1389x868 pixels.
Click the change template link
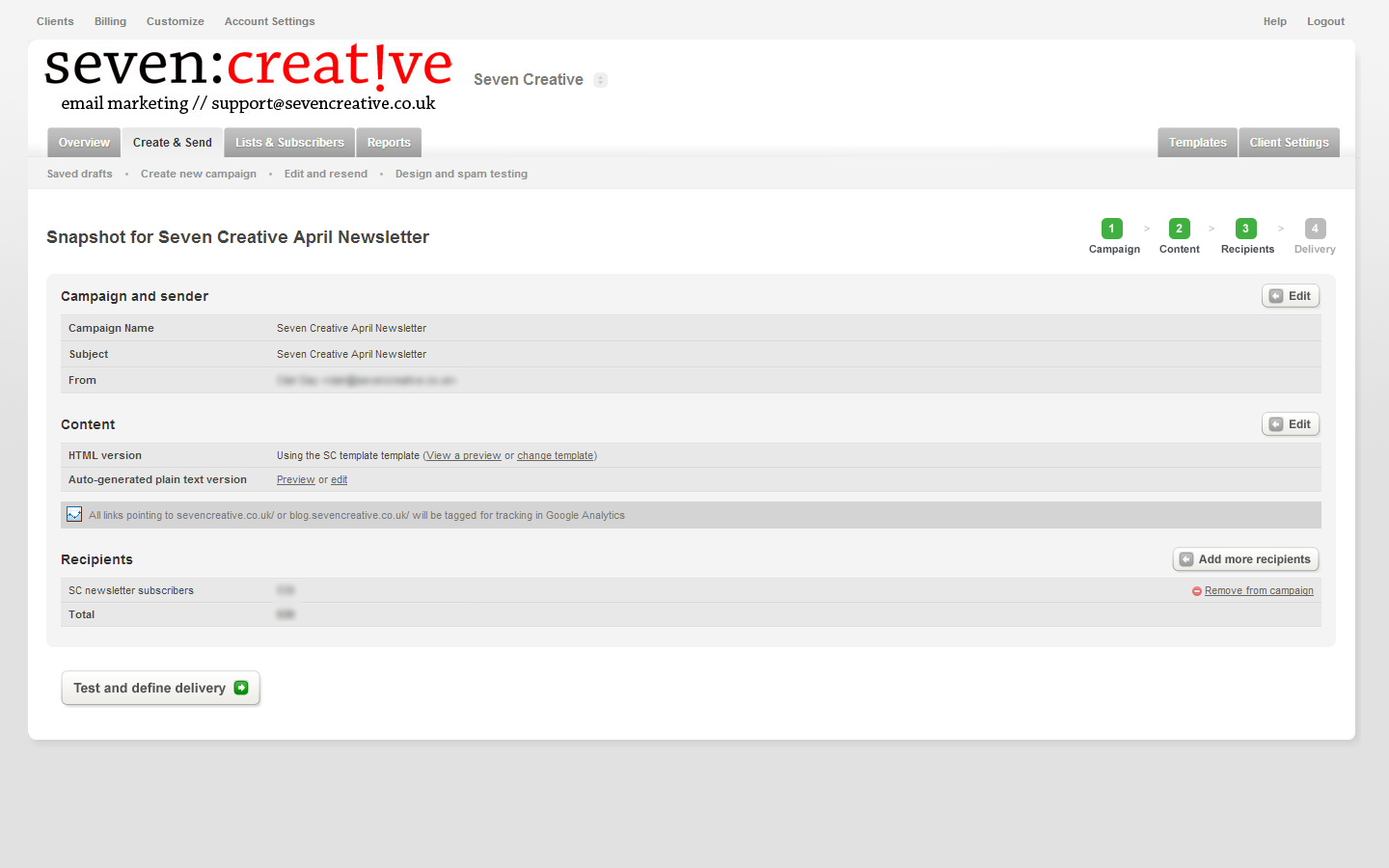coord(556,456)
